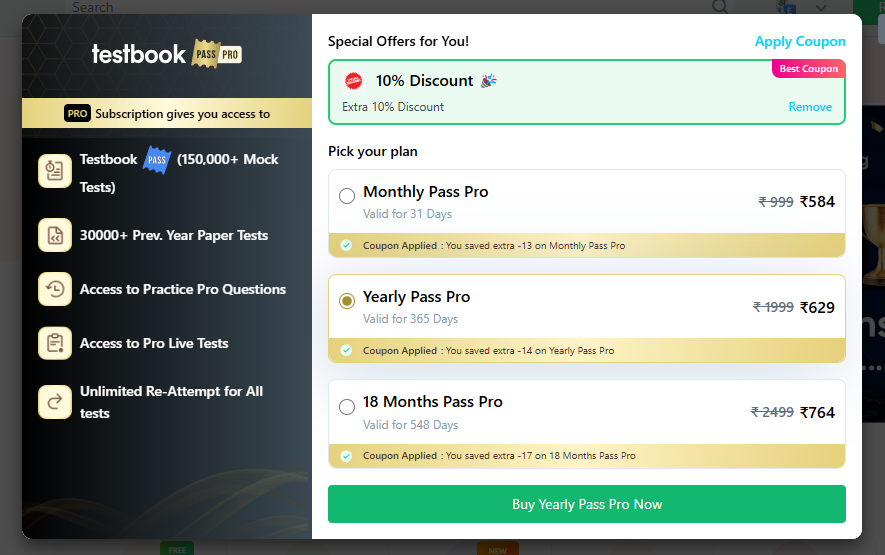Click the Best Coupon badge
Image resolution: width=885 pixels, height=555 pixels.
click(808, 68)
